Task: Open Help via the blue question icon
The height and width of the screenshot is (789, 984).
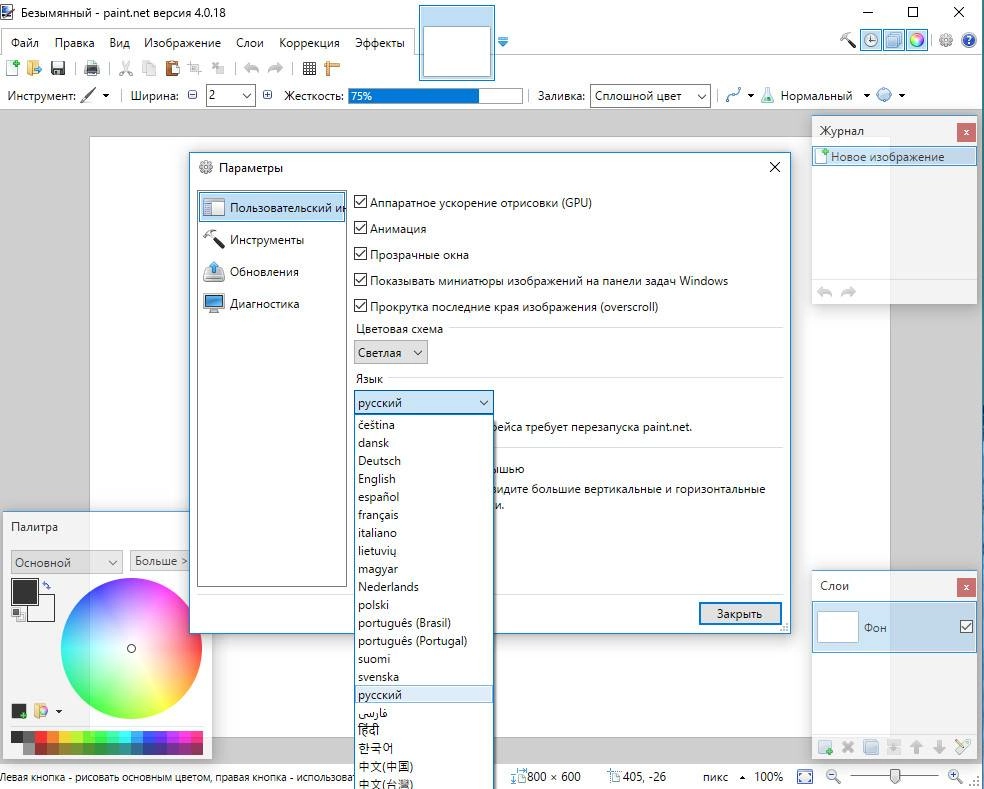Action: (x=968, y=40)
